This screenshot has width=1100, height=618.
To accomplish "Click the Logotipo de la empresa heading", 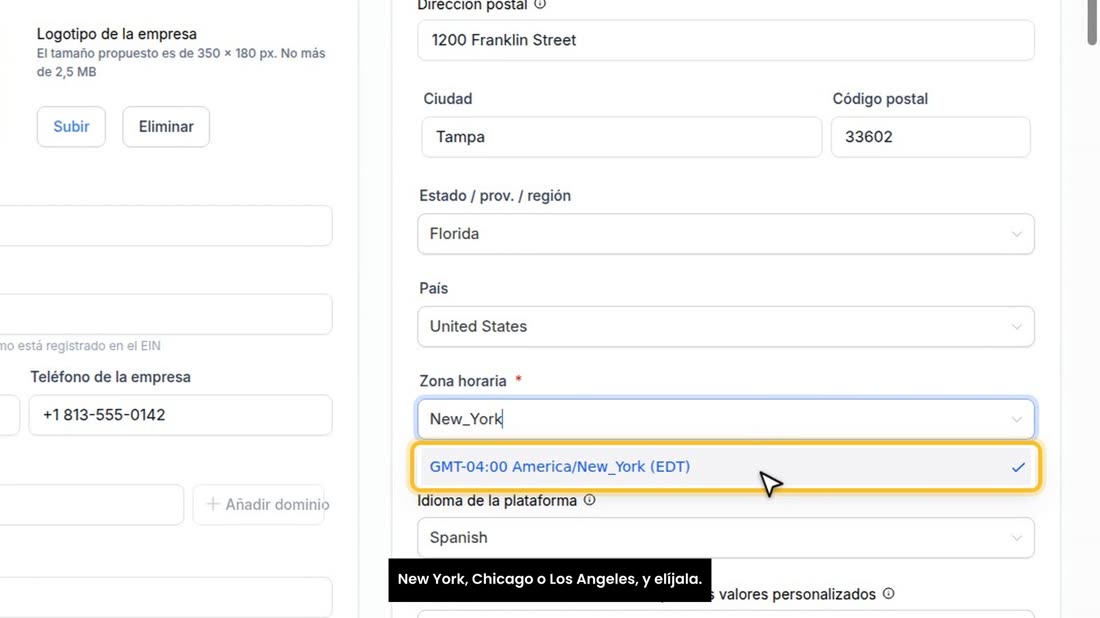I will (x=116, y=34).
